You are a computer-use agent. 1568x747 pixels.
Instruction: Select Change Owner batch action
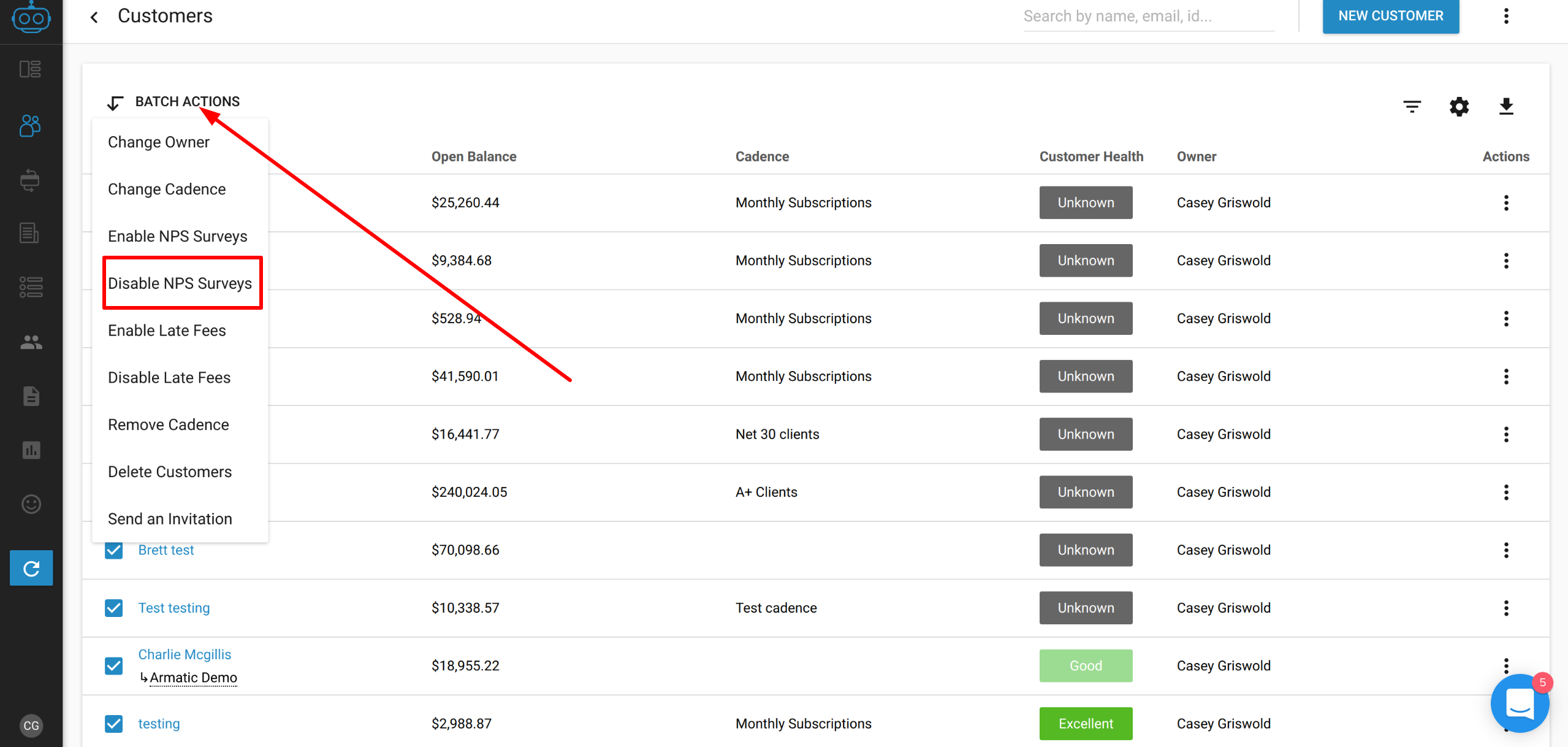(x=180, y=142)
